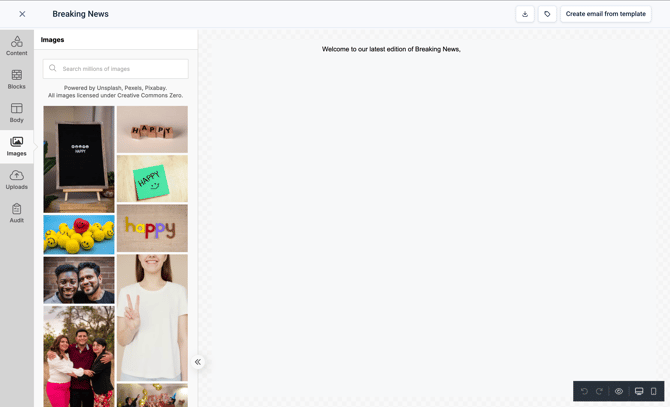Switch to desktop view mode
Viewport: 670px width, 407px height.
coord(639,391)
